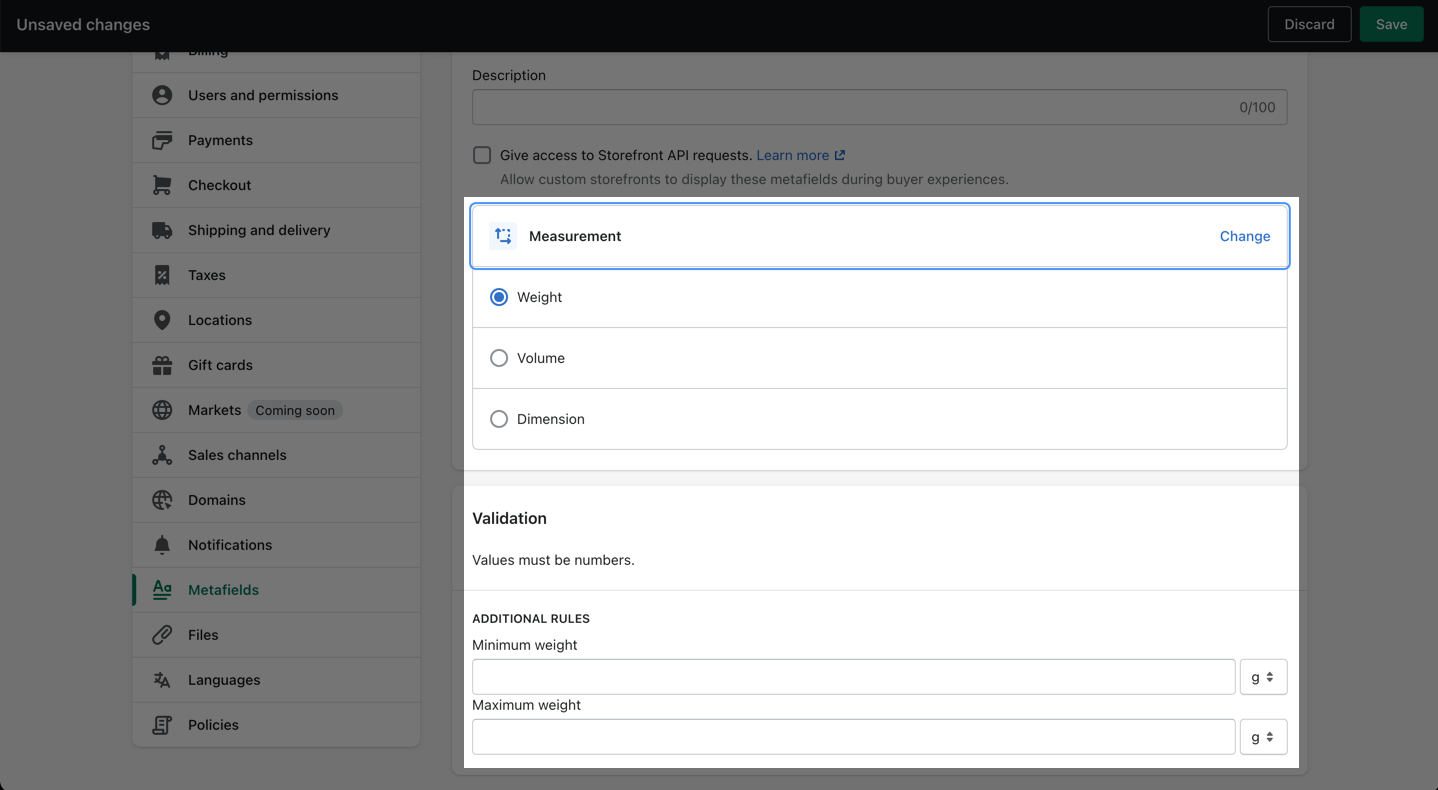Select the Volume radio option
Screen dimensions: 1438x790
pos(499,358)
